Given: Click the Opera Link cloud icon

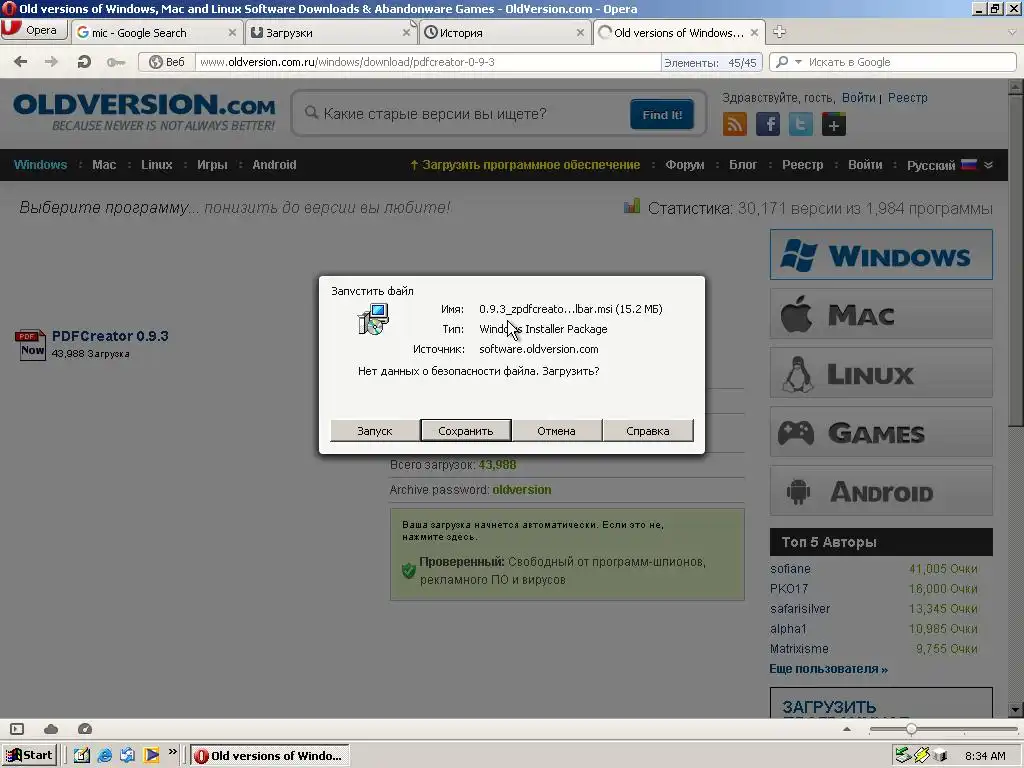Looking at the screenshot, I should point(51,729).
